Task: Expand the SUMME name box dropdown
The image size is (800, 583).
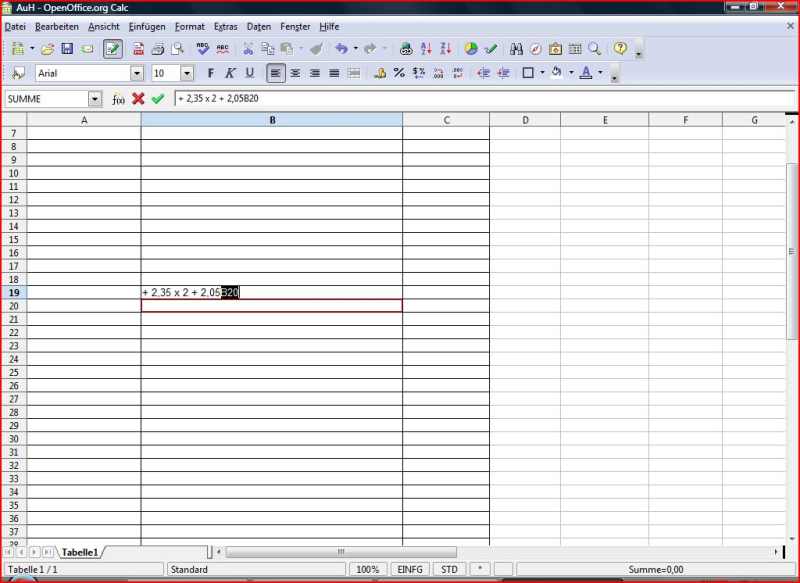Action: click(95, 99)
